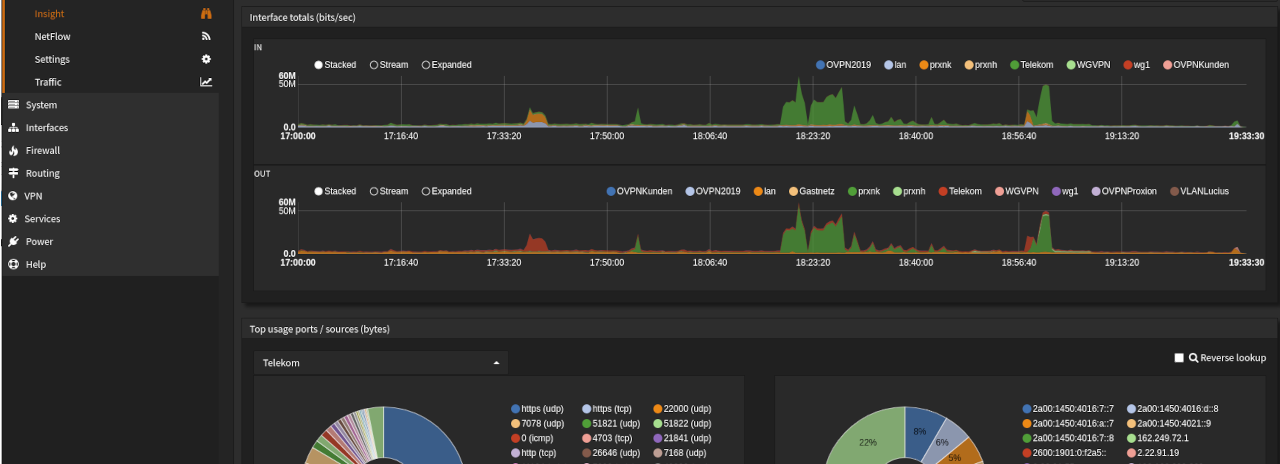The height and width of the screenshot is (464, 1280).
Task: Toggle Telekom series in IN legend
Action: 1031,65
